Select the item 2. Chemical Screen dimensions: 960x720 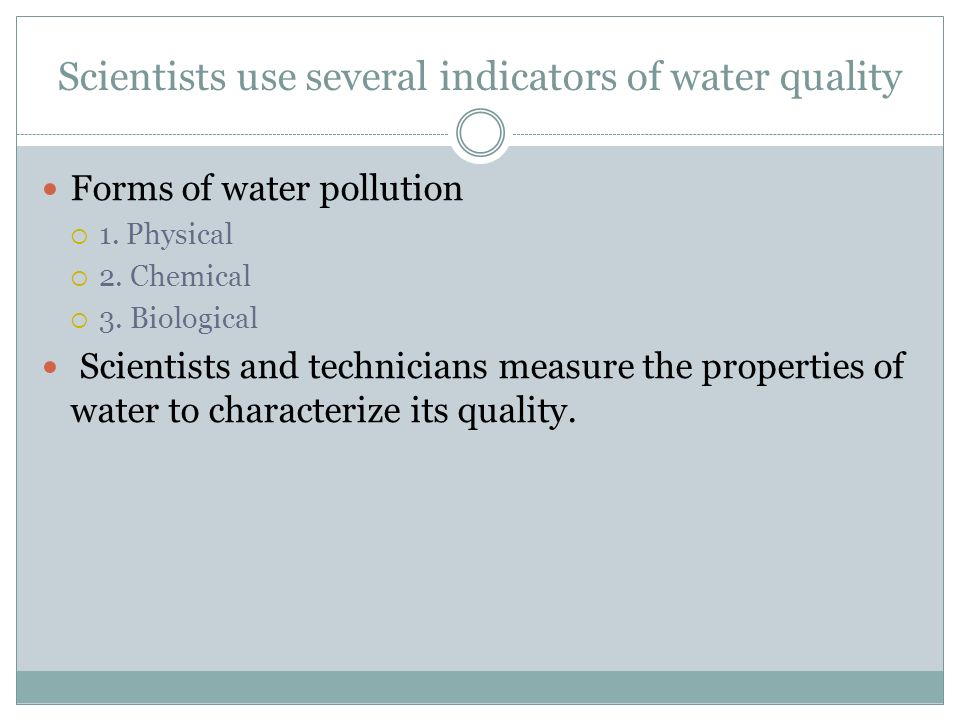tap(175, 276)
